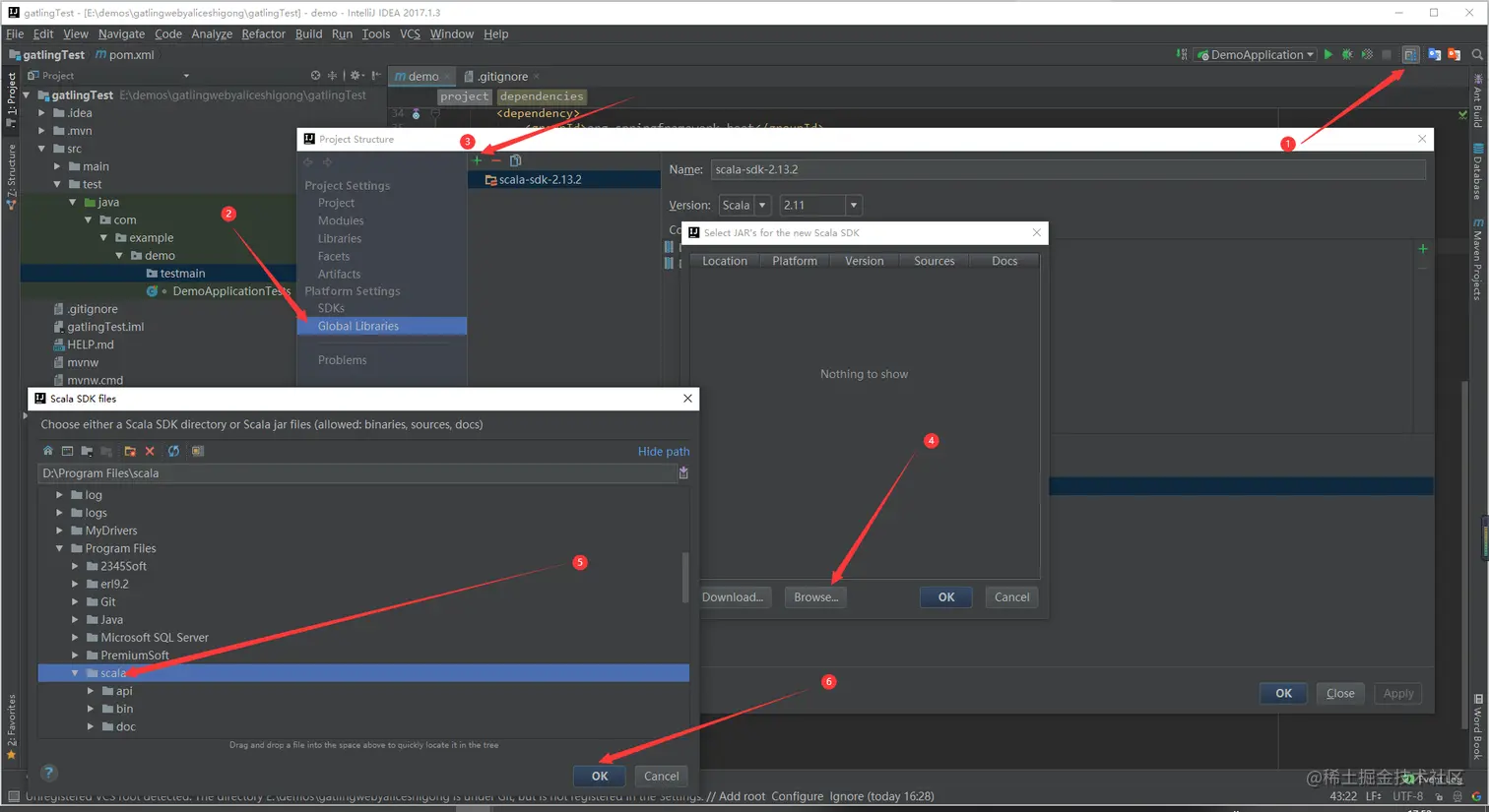
Task: Expand the main folder in Project tree
Action: (x=57, y=166)
